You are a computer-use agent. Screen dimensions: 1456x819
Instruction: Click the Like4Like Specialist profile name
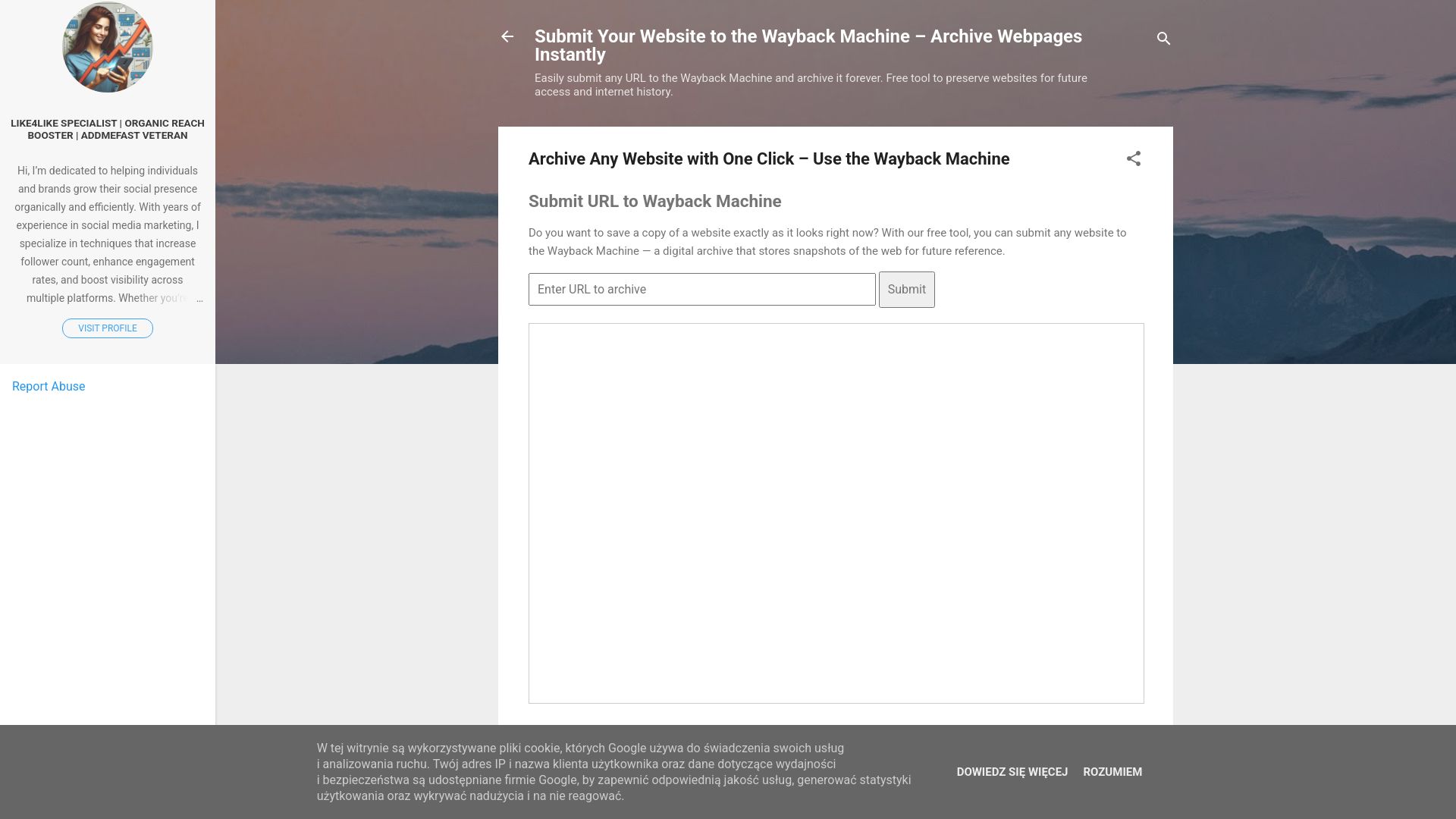[x=107, y=129]
